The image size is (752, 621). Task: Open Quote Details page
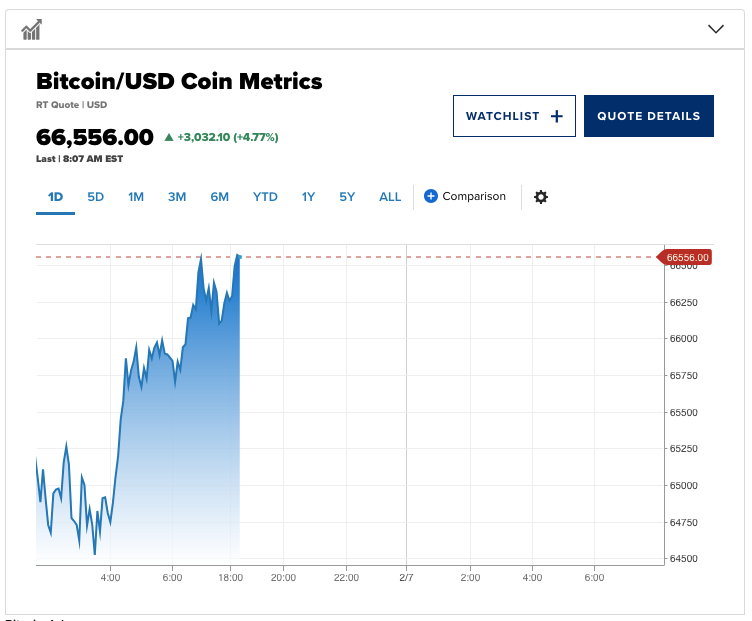pos(648,116)
